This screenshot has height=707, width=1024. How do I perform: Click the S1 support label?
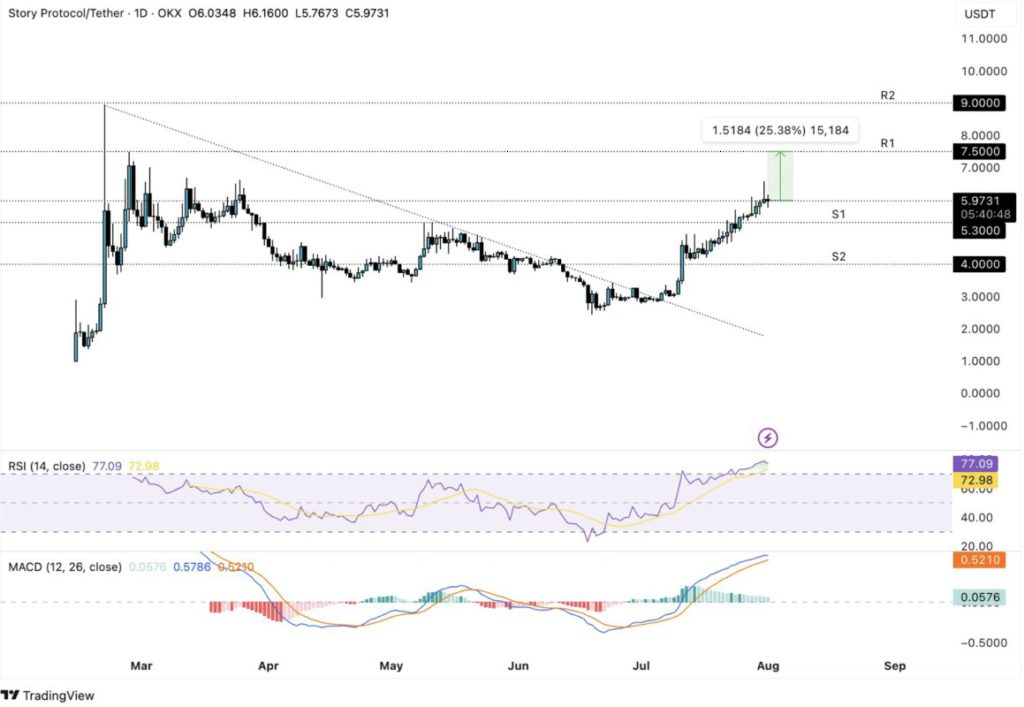[839, 215]
